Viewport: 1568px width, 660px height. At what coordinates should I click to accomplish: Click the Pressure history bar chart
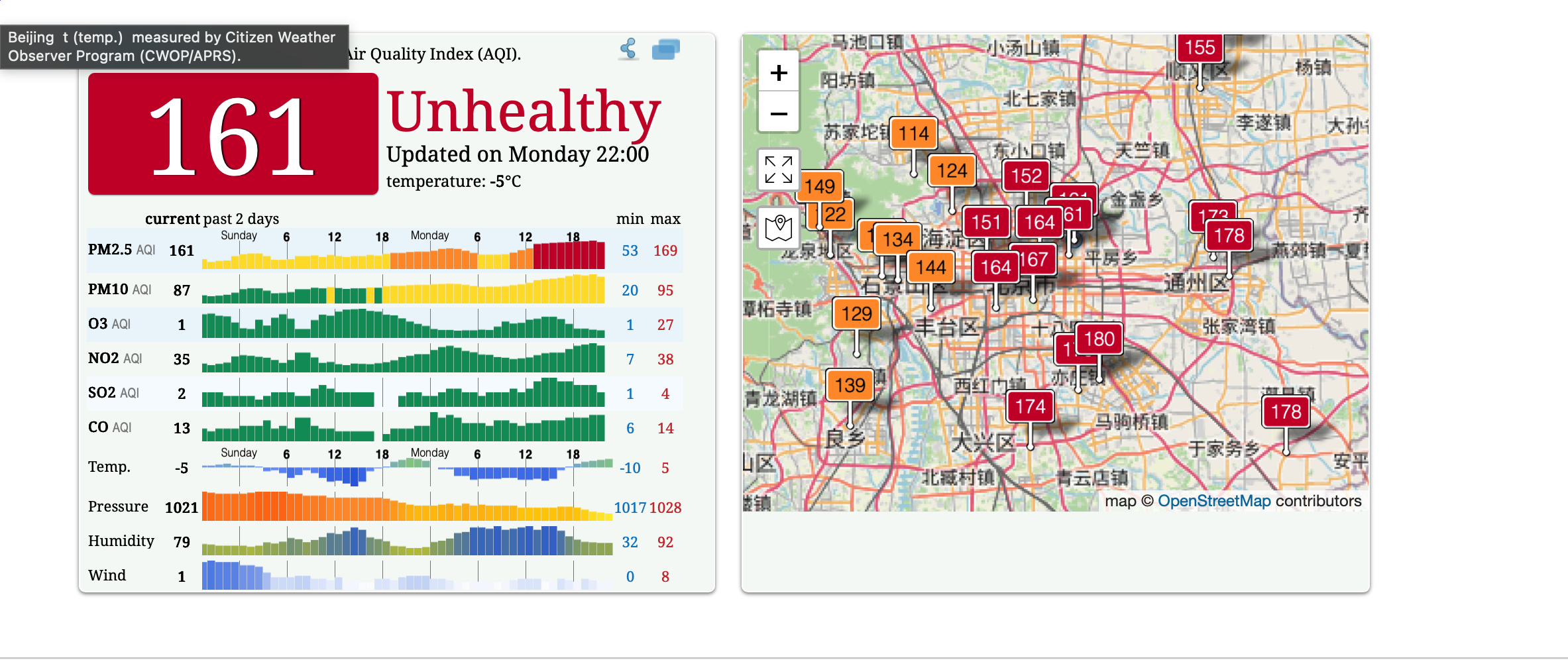408,506
